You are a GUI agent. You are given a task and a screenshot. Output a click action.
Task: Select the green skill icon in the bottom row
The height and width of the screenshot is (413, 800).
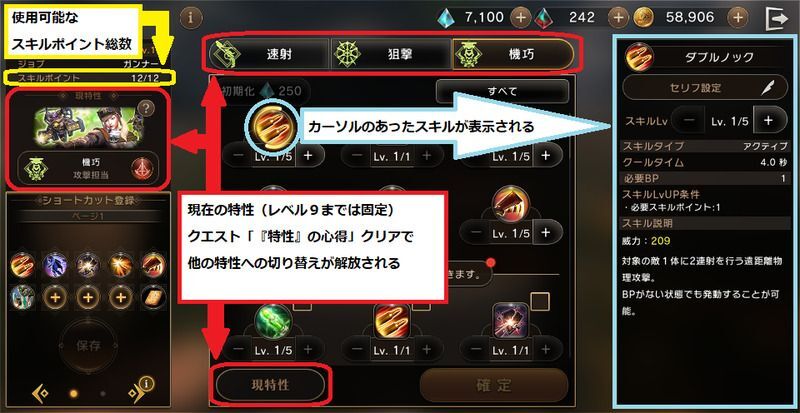(x=273, y=321)
